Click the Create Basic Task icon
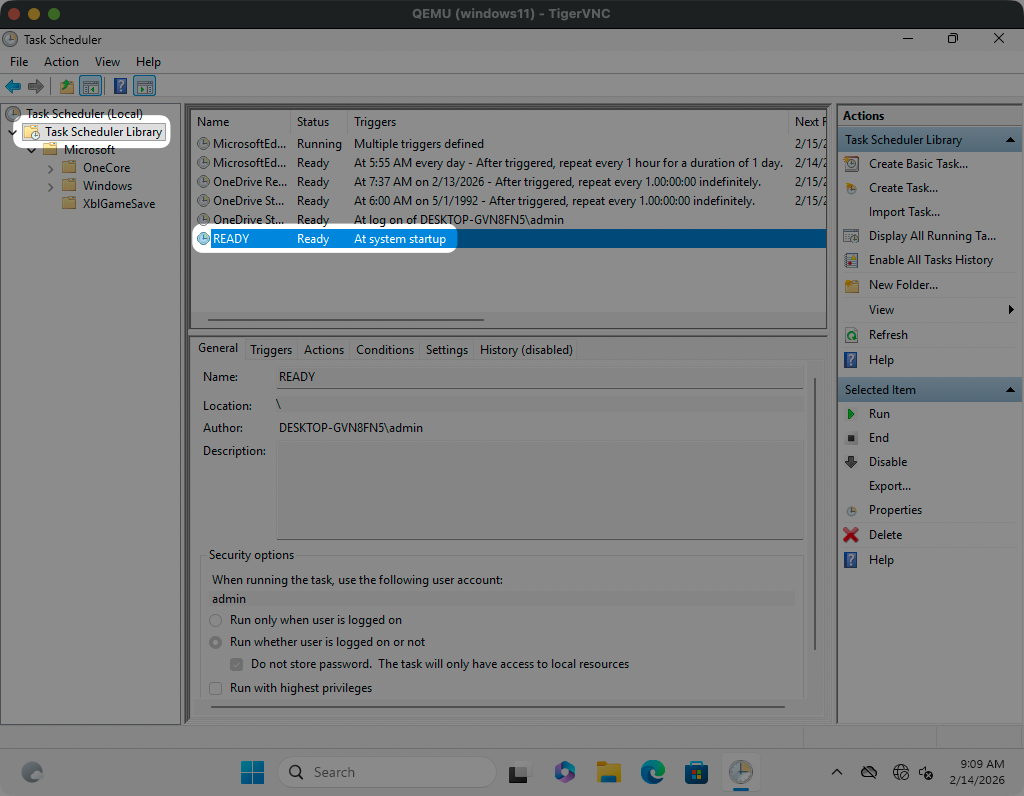The width and height of the screenshot is (1024, 796). [851, 164]
